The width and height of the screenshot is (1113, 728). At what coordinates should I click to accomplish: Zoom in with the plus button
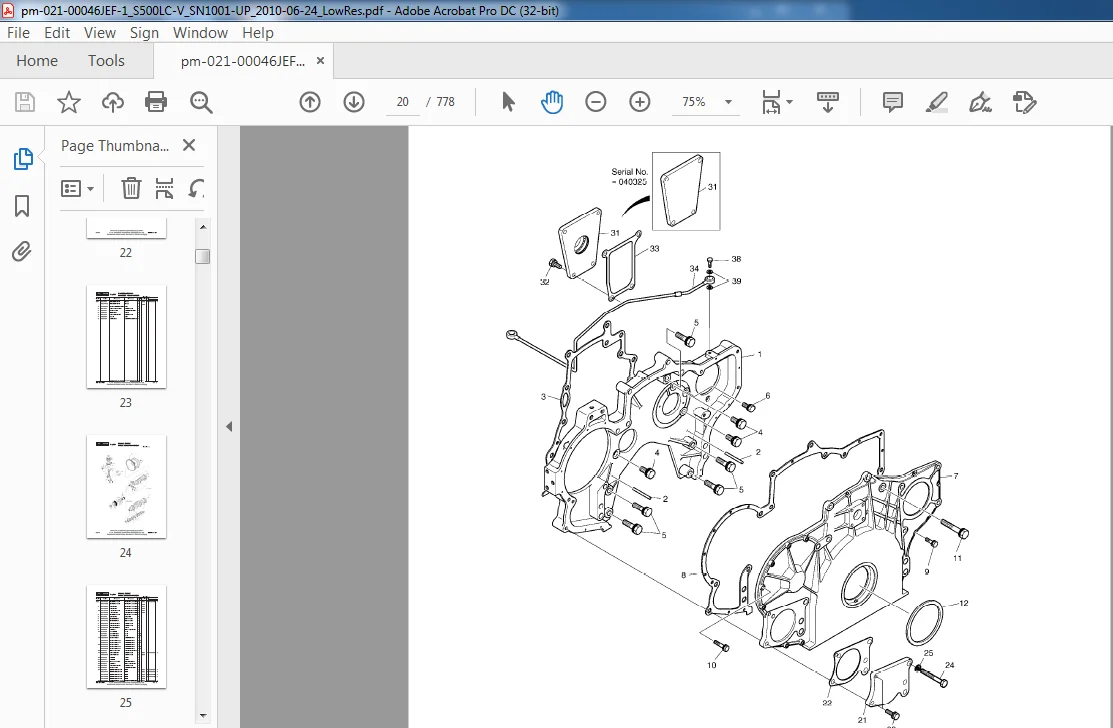point(640,102)
